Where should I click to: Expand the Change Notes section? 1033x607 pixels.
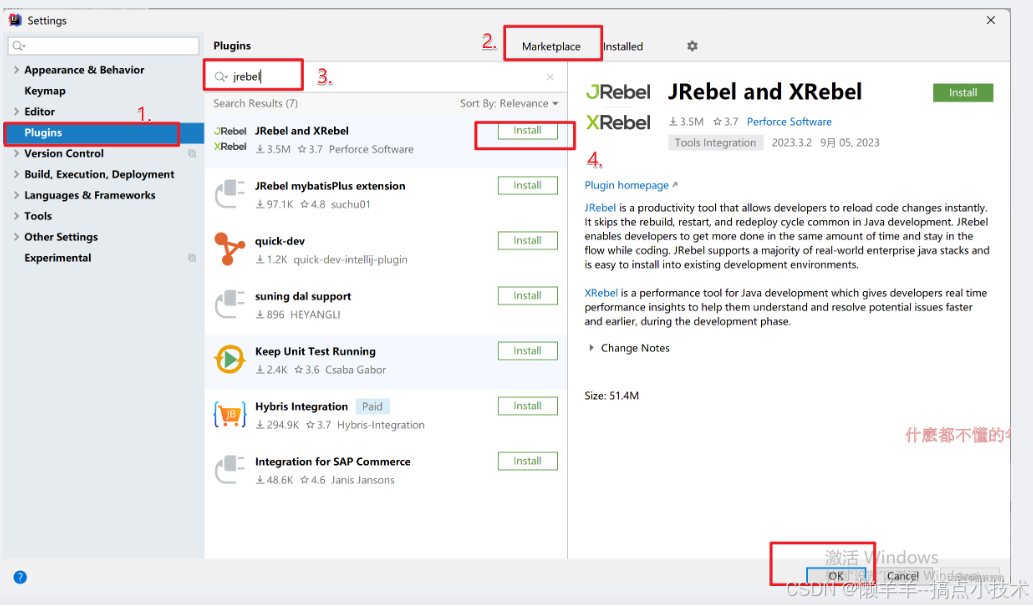[591, 348]
